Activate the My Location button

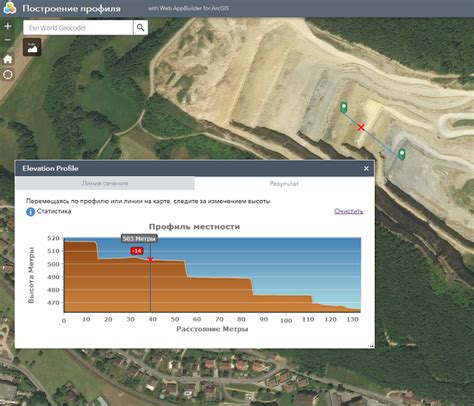point(8,75)
